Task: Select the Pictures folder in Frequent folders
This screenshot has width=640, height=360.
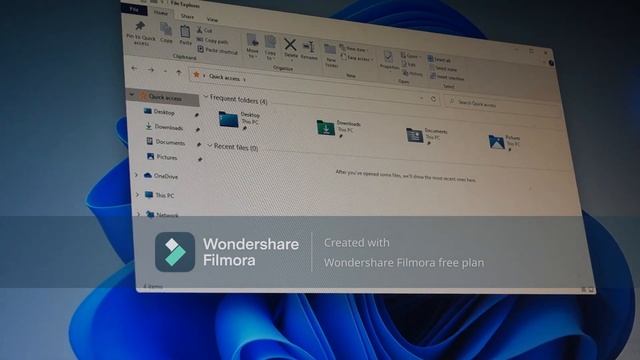Action: 504,142
